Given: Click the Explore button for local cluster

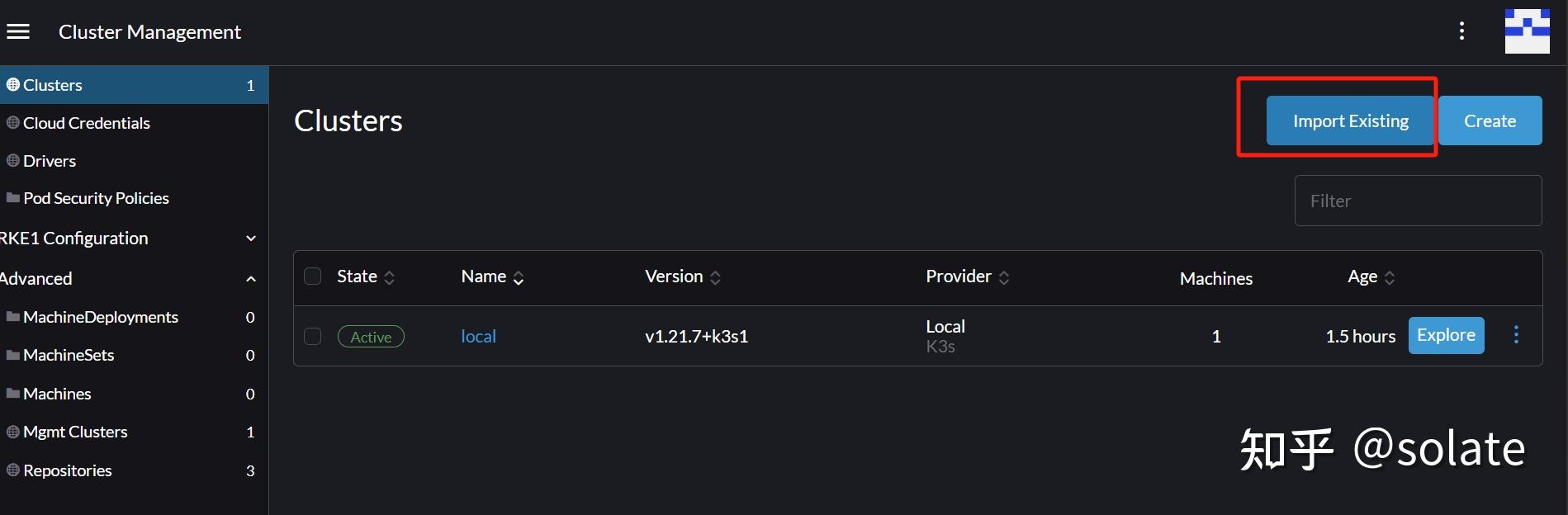Looking at the screenshot, I should (1446, 335).
